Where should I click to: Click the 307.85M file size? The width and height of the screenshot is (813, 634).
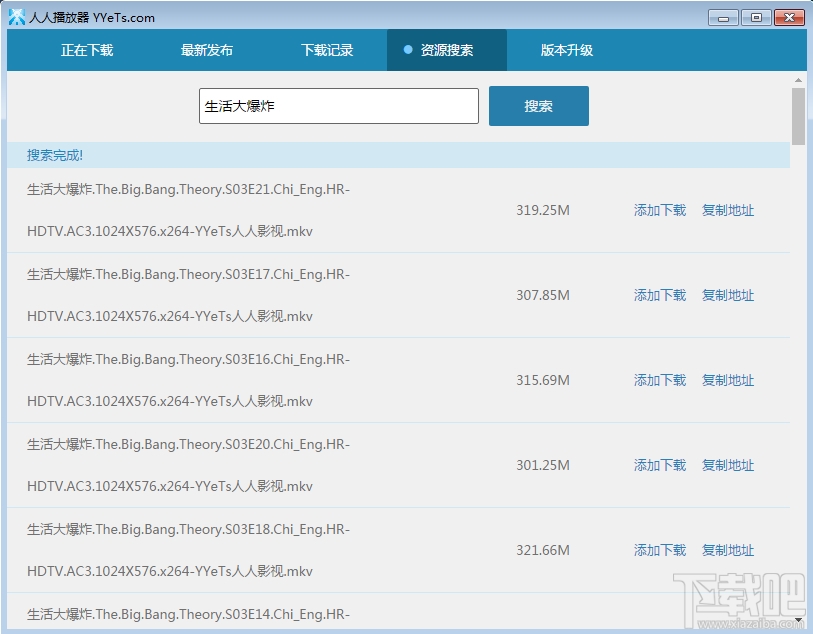coord(543,295)
